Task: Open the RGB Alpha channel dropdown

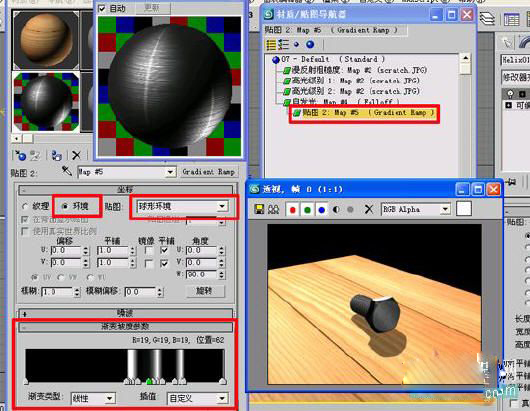Action: tap(416, 209)
